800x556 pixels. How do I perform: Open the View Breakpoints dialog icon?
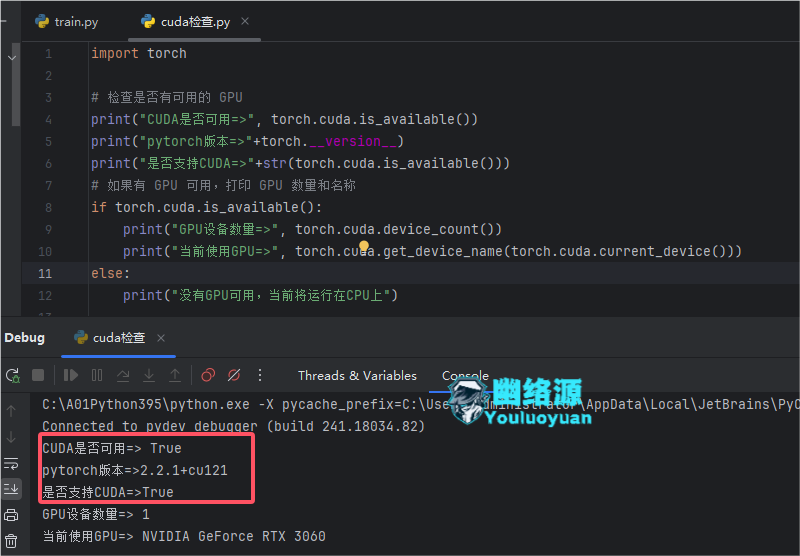point(208,375)
